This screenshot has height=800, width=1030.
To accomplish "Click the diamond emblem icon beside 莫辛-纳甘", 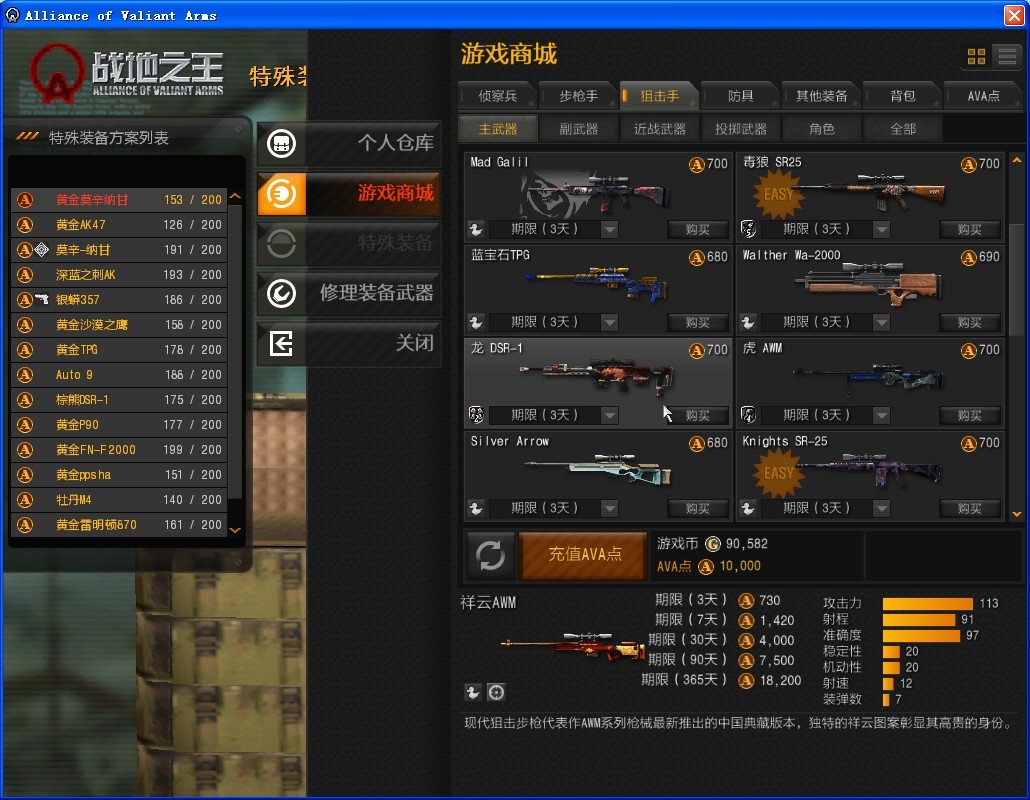I will click(x=42, y=250).
